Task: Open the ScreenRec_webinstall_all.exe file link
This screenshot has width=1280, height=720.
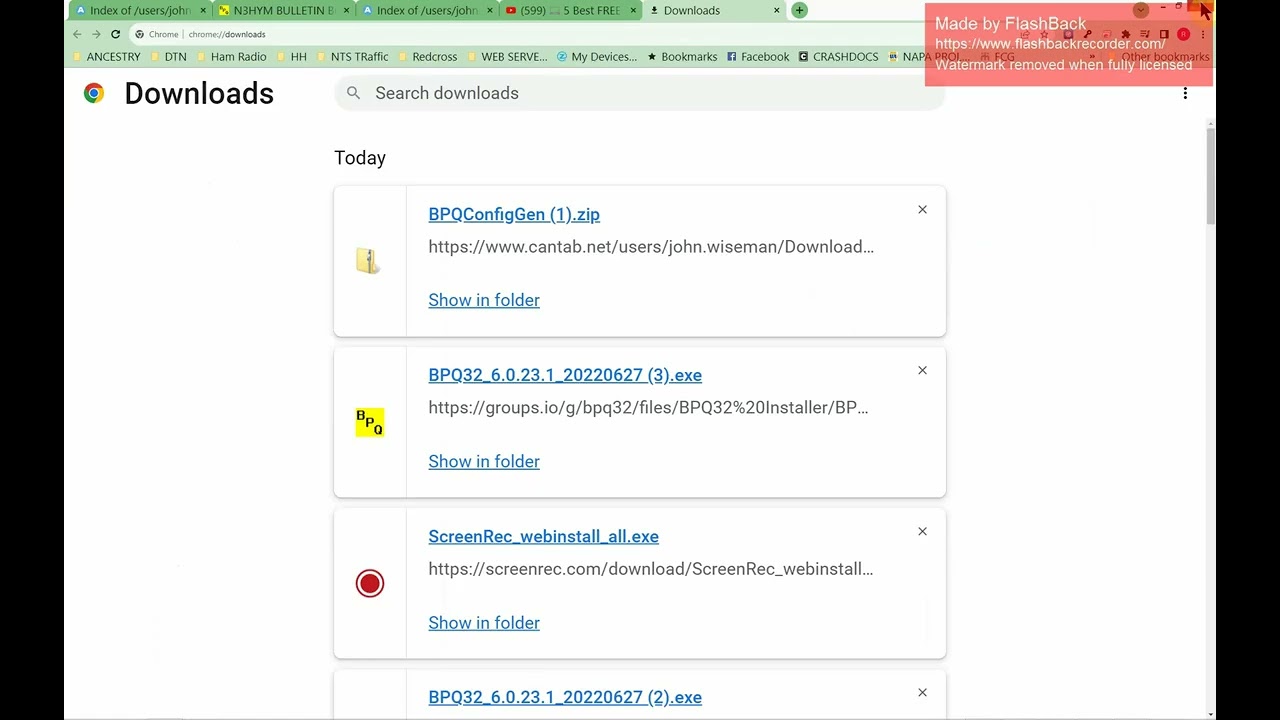Action: pos(543,536)
